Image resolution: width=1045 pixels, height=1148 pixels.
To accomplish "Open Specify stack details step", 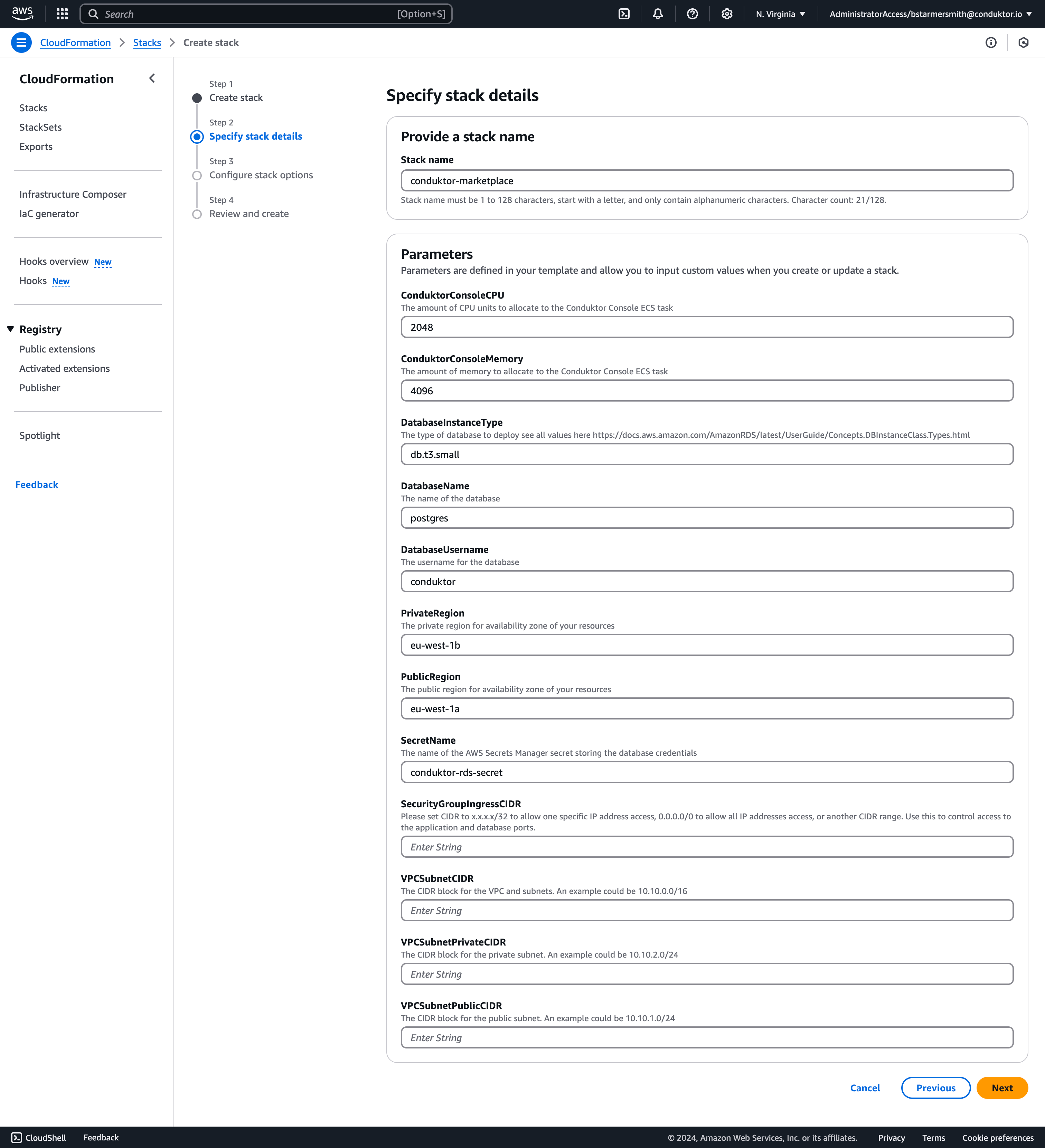I will coord(255,136).
